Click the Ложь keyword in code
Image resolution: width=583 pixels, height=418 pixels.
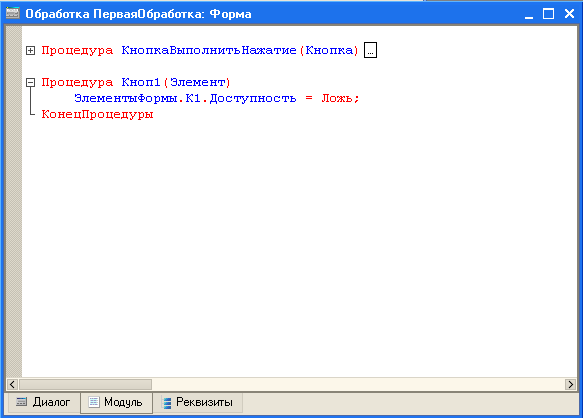click(337, 98)
